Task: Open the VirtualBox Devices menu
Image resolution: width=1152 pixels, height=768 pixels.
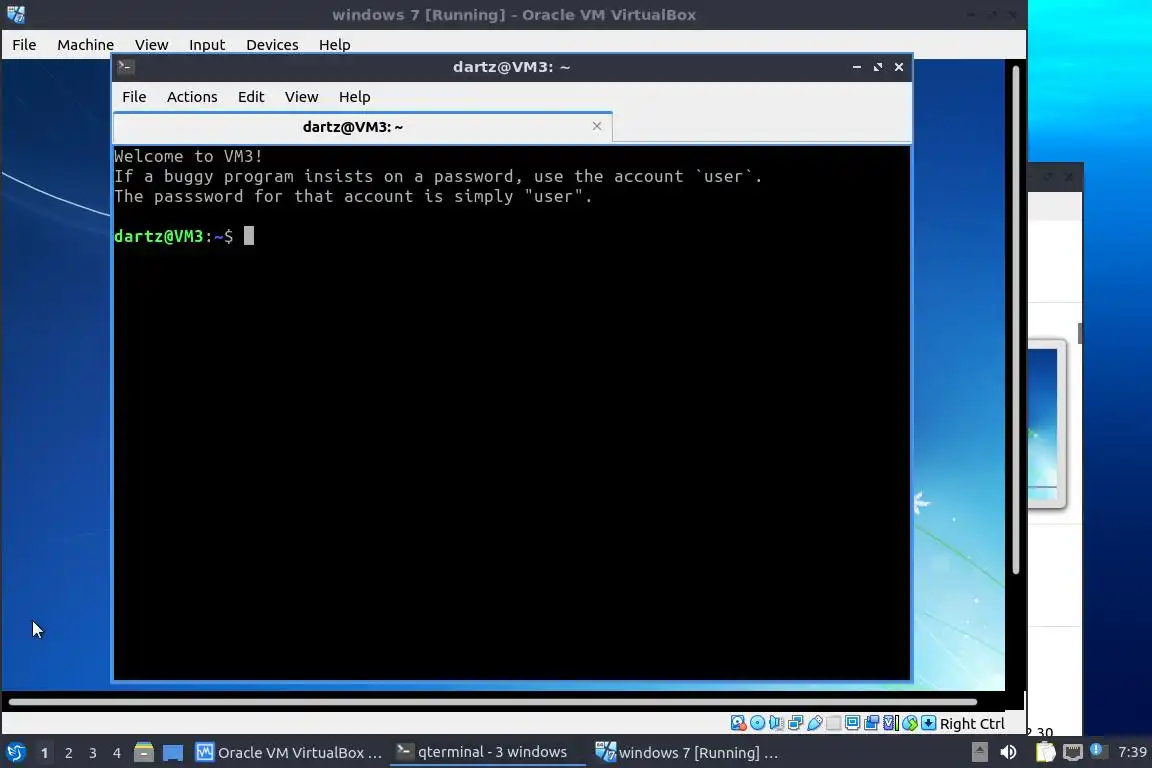Action: [x=272, y=45]
